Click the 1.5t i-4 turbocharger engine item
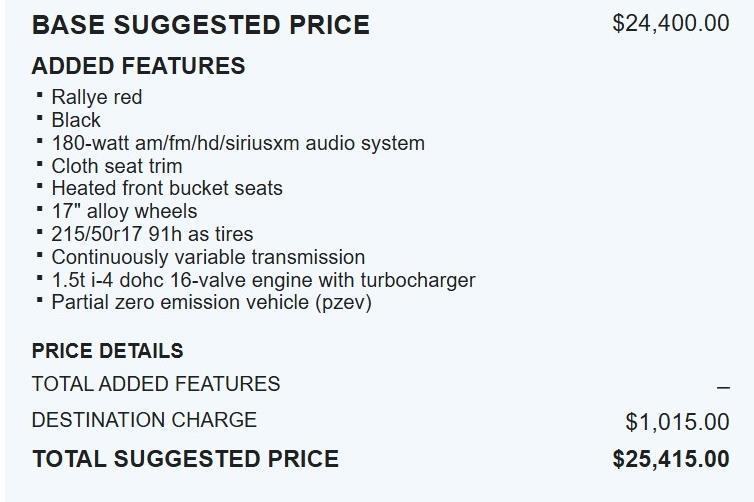Screen dimensions: 754x502 click(263, 280)
